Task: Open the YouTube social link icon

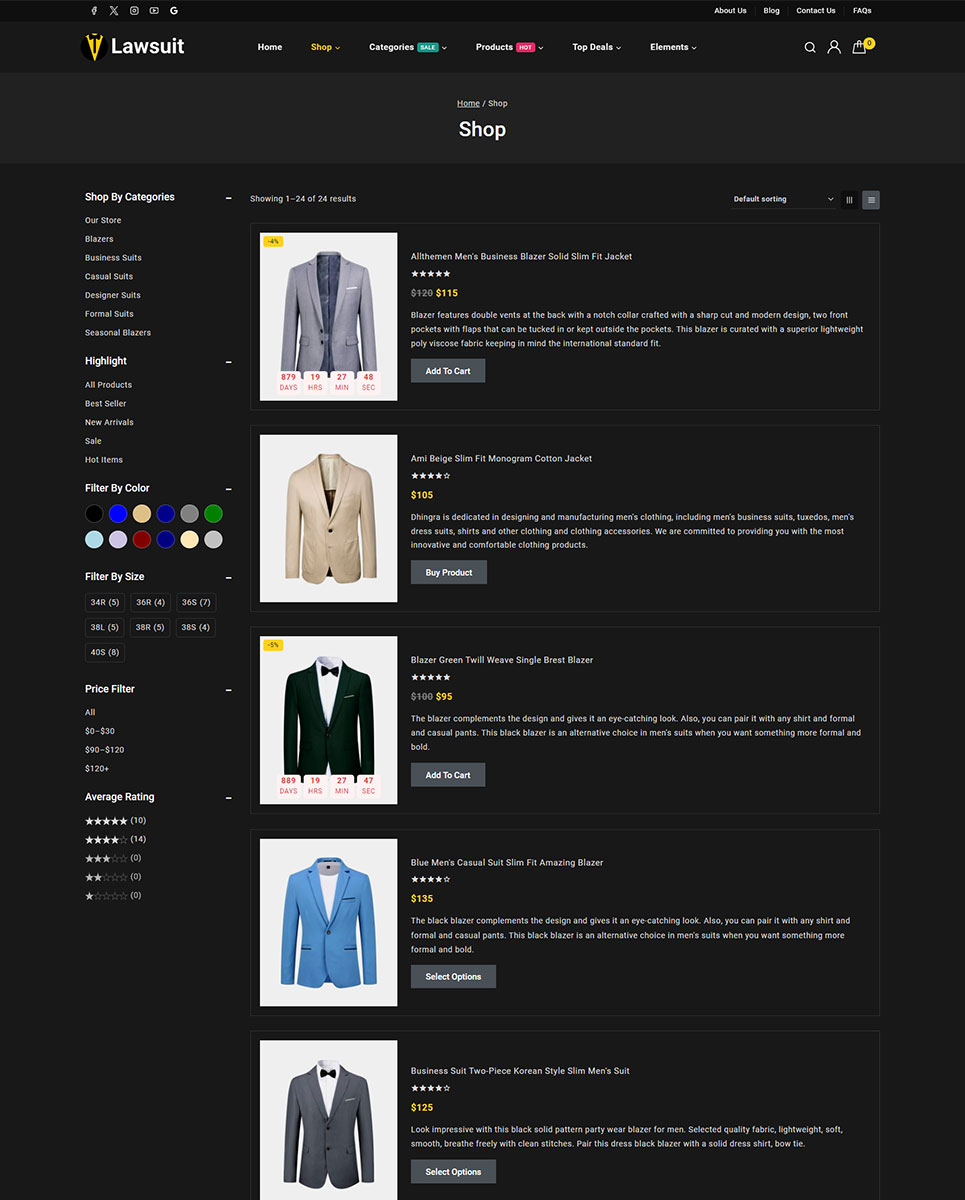Action: (154, 11)
